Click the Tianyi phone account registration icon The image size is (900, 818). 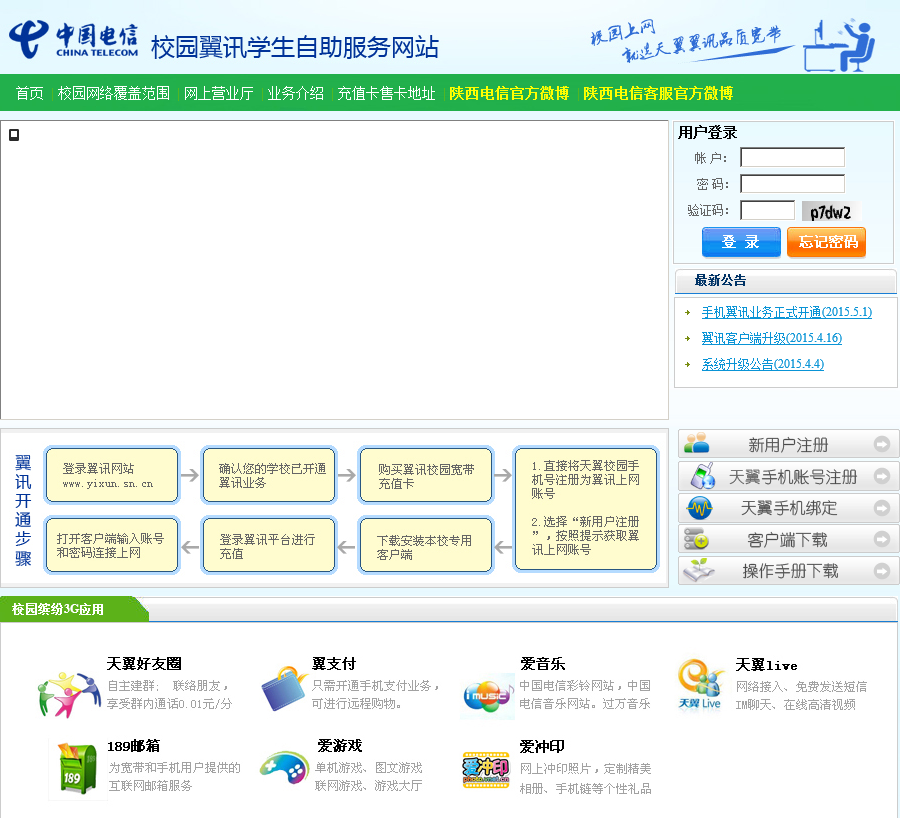click(x=703, y=475)
